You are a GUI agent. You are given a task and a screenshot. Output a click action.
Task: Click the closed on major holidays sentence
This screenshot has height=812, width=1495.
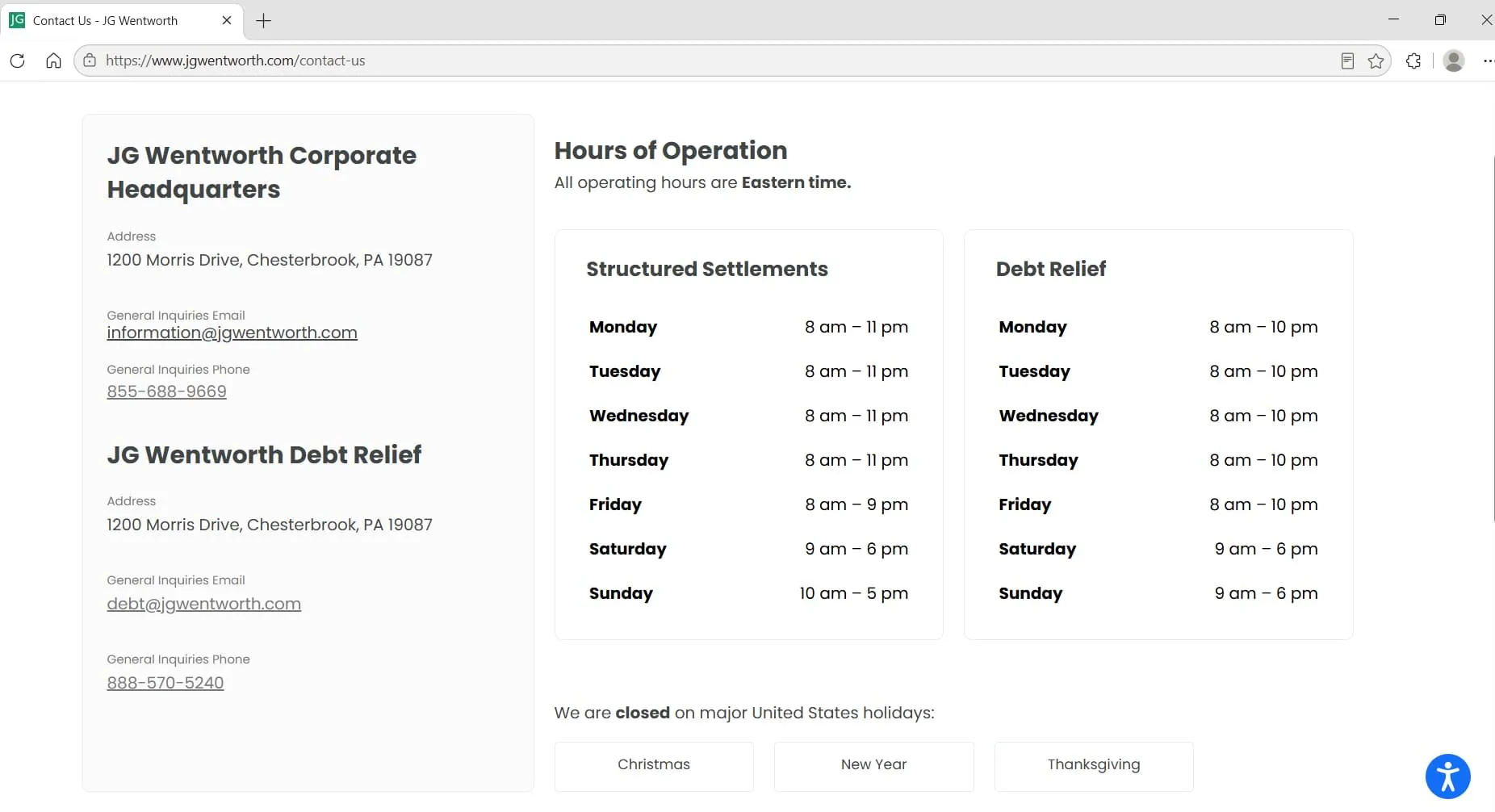tap(744, 713)
